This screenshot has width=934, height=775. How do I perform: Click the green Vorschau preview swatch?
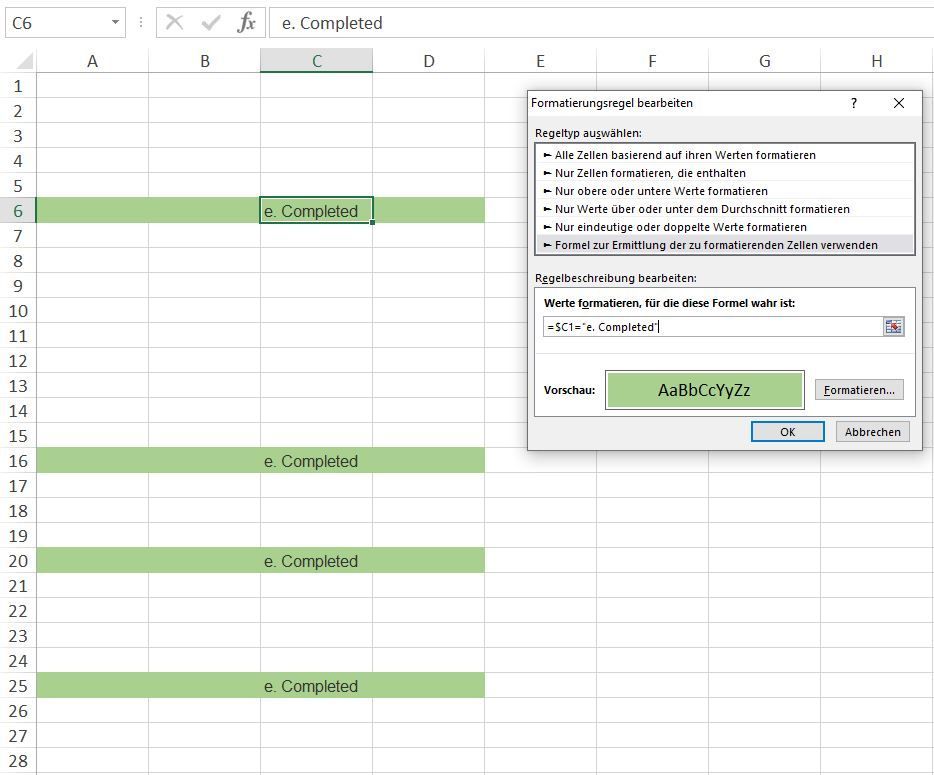pyautogui.click(x=705, y=390)
